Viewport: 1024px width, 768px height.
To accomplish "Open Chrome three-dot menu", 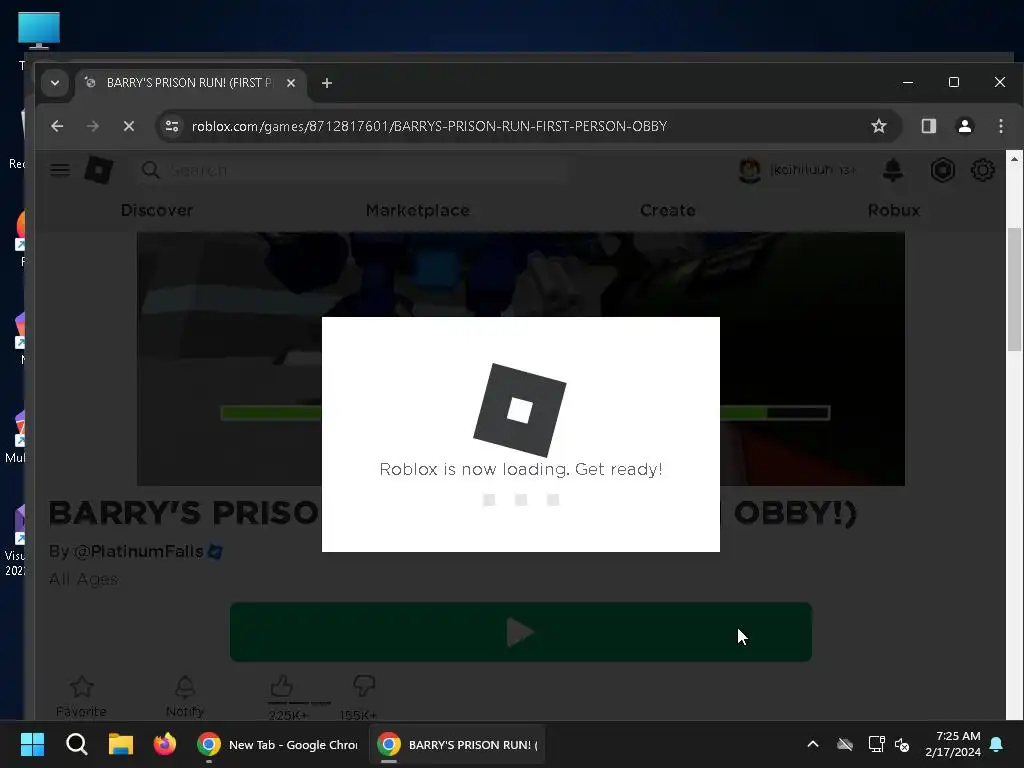I will click(x=1000, y=126).
